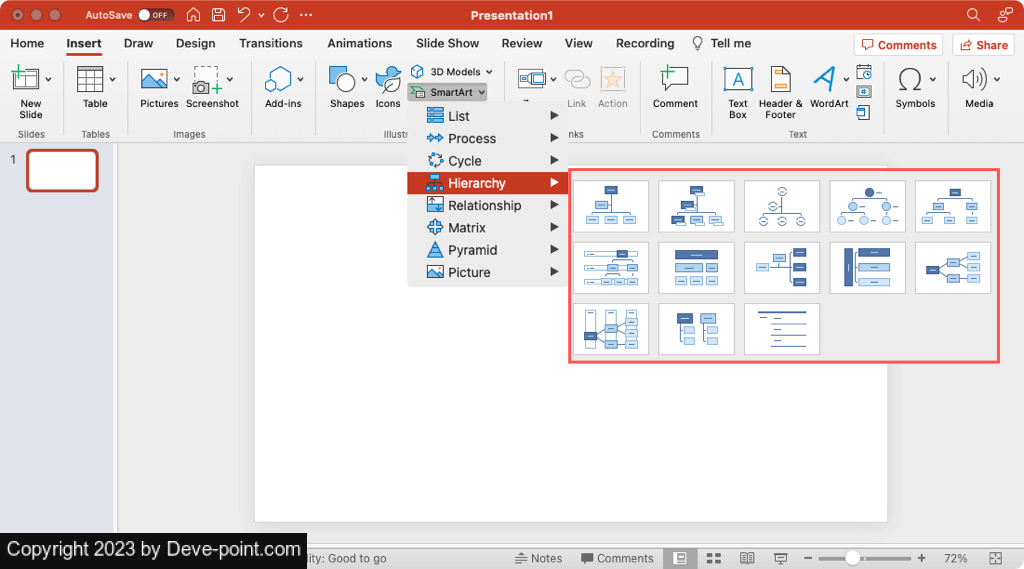Enable Normal view in status bar
The height and width of the screenshot is (569, 1024).
[x=680, y=558]
